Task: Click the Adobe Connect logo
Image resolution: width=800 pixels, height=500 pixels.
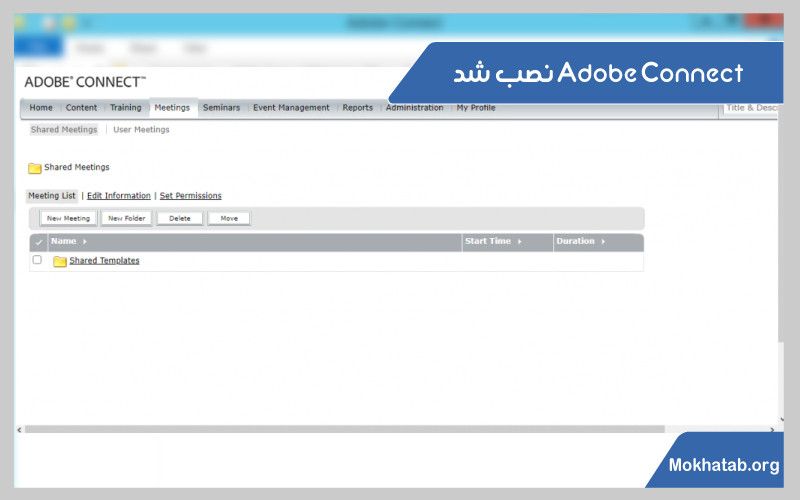Action: pyautogui.click(x=85, y=82)
